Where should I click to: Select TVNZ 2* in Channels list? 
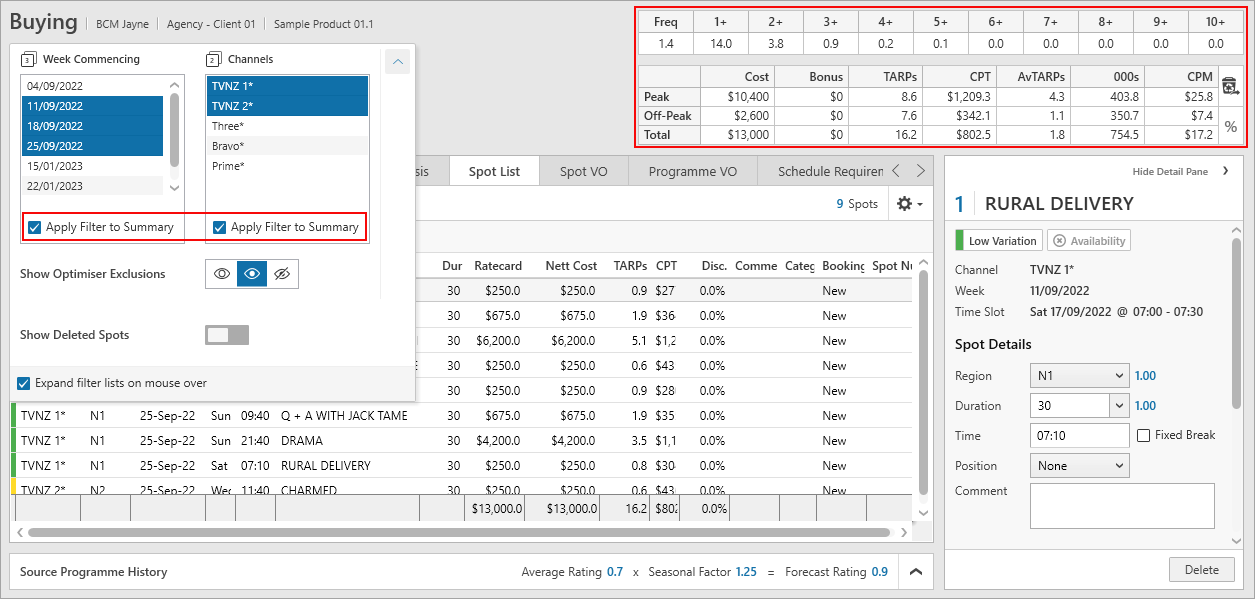pos(287,106)
